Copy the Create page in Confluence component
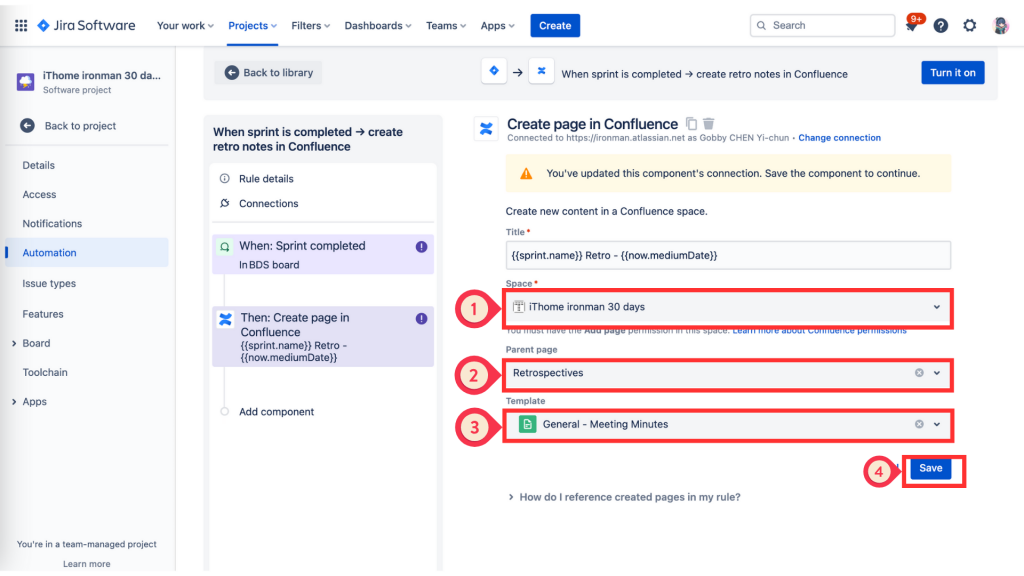This screenshot has height=576, width=1024. click(x=691, y=123)
